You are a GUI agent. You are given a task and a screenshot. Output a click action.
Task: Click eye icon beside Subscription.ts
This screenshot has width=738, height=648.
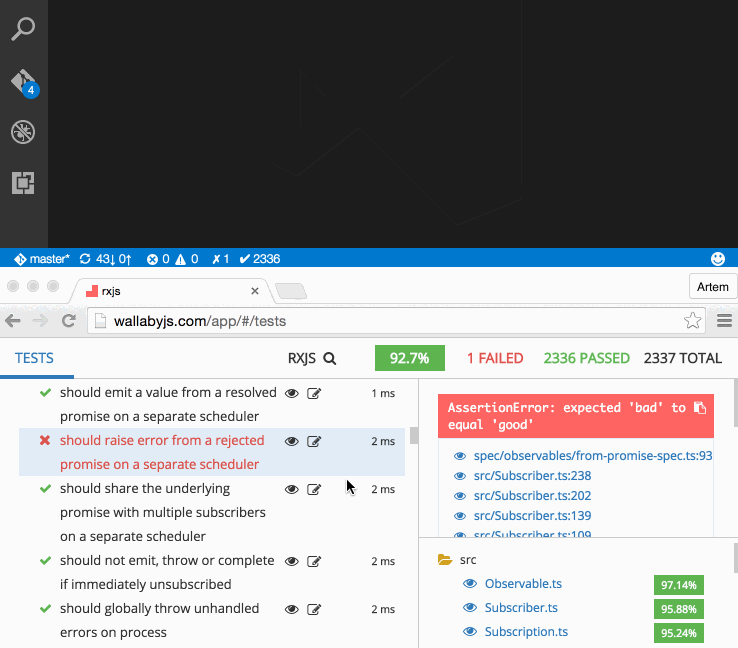tap(470, 632)
